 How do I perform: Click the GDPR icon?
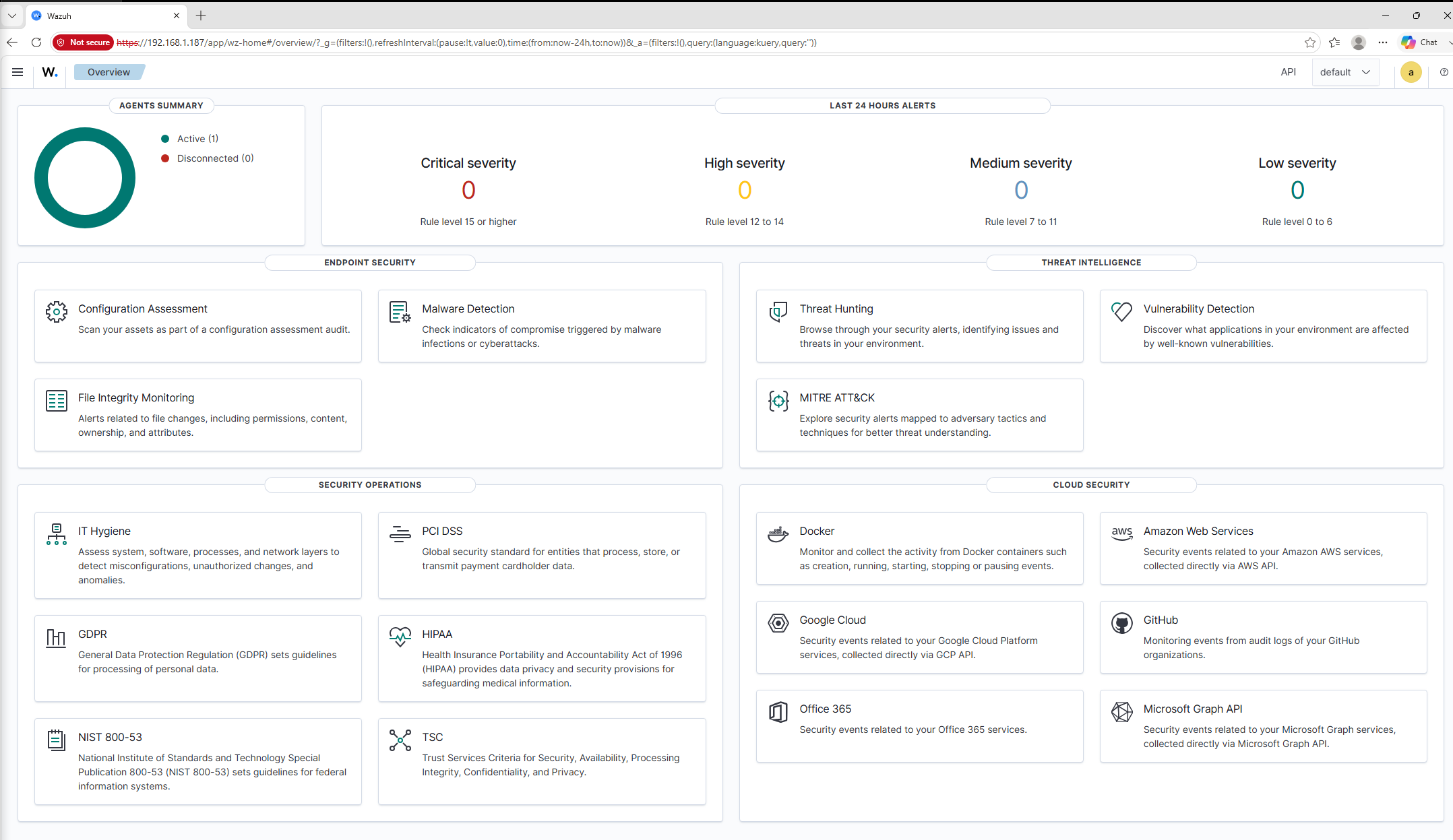tap(57, 637)
